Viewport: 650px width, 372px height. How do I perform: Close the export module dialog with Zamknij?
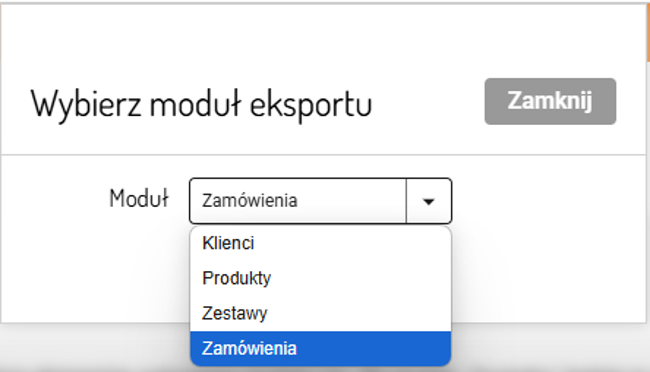550,101
